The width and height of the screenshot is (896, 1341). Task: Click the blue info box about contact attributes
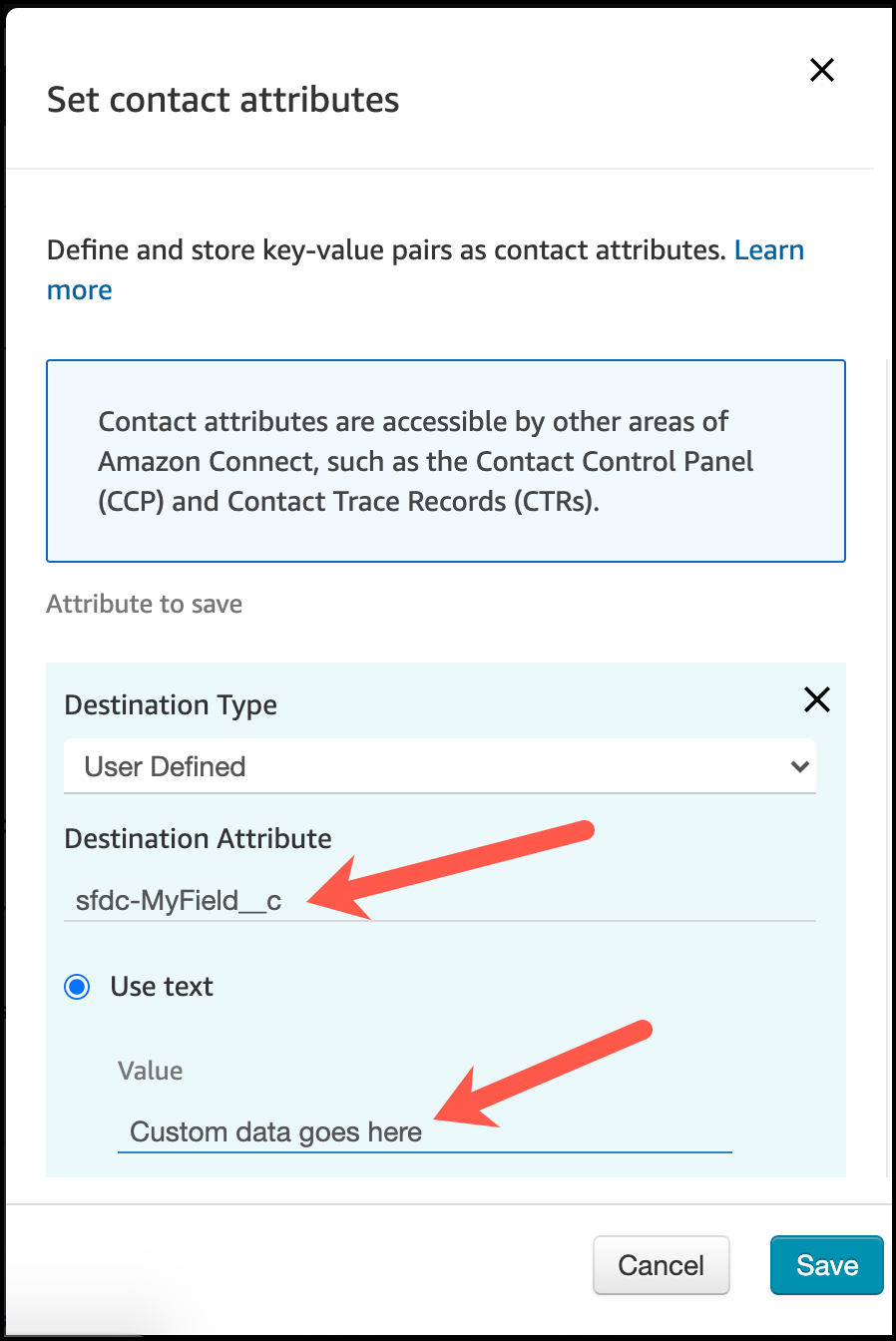(x=445, y=461)
